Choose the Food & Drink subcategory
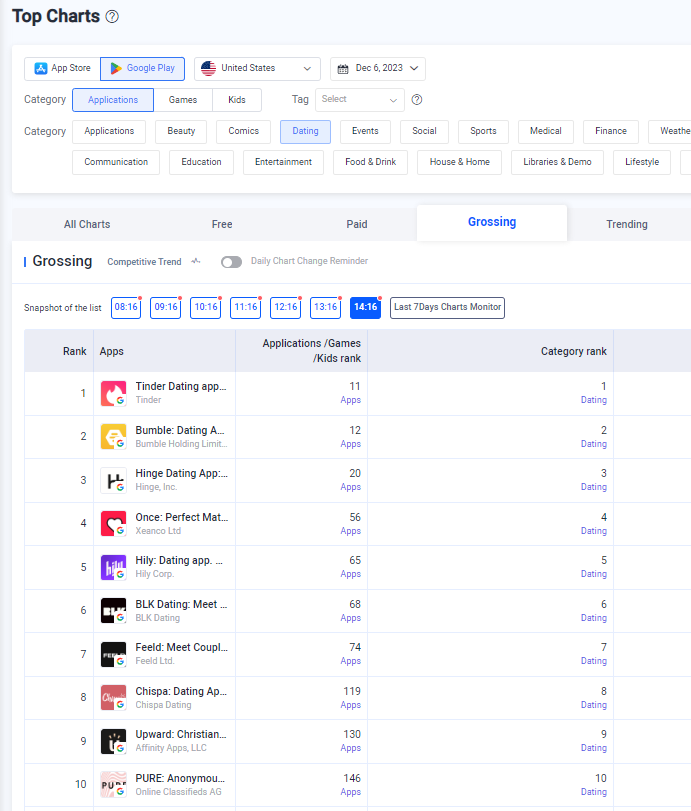Viewport: 691px width, 811px height. point(370,162)
